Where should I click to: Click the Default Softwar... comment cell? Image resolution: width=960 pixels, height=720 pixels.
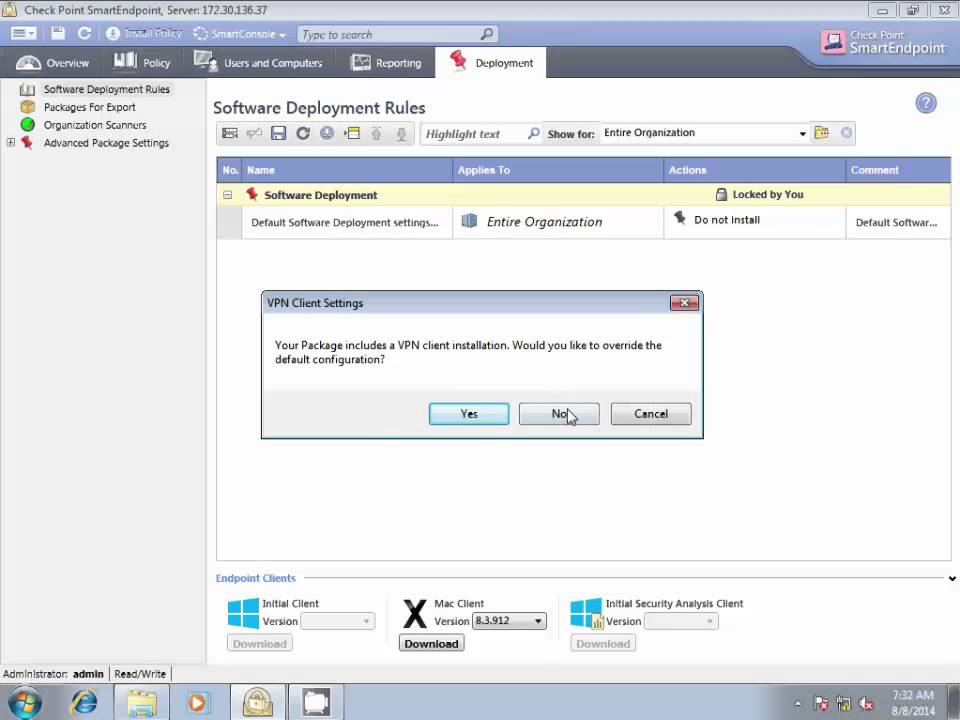(x=898, y=222)
